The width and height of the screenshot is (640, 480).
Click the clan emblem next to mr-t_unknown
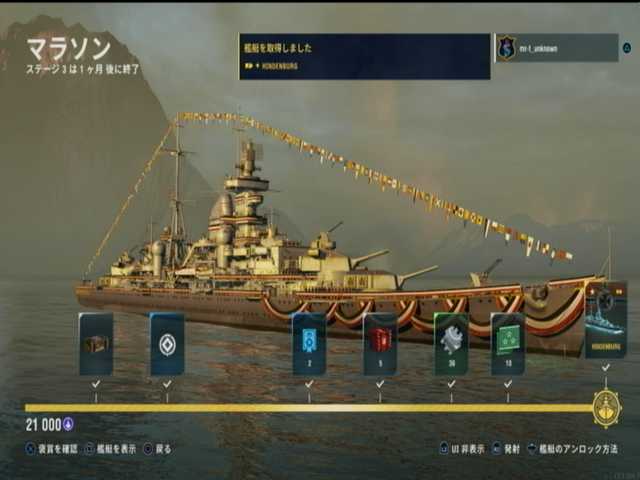coord(507,48)
